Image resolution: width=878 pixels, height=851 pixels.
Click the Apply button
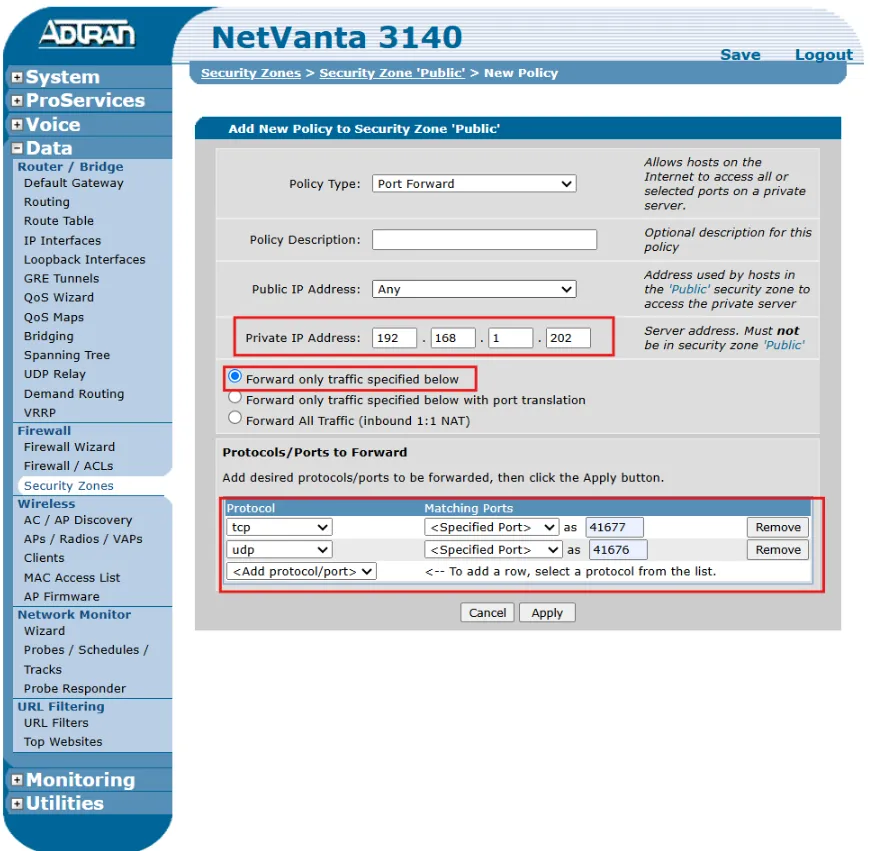coord(547,613)
